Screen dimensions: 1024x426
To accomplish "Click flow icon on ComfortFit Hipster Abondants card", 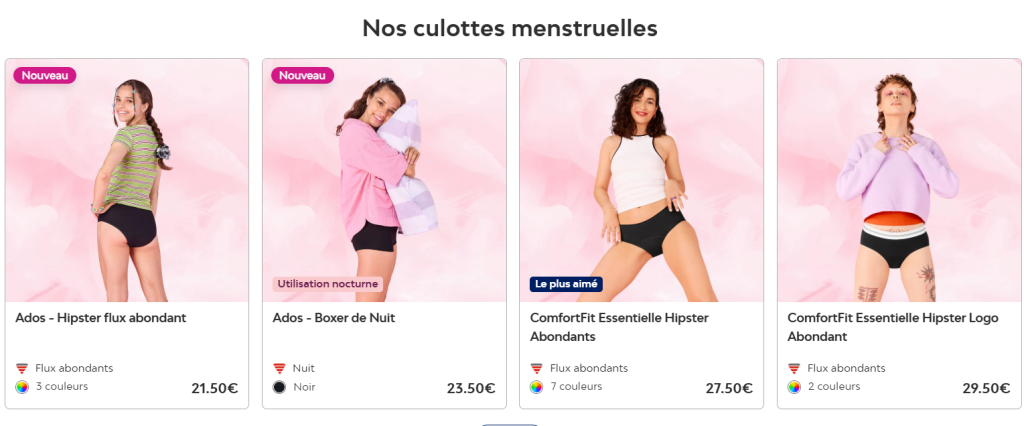I will coord(537,369).
